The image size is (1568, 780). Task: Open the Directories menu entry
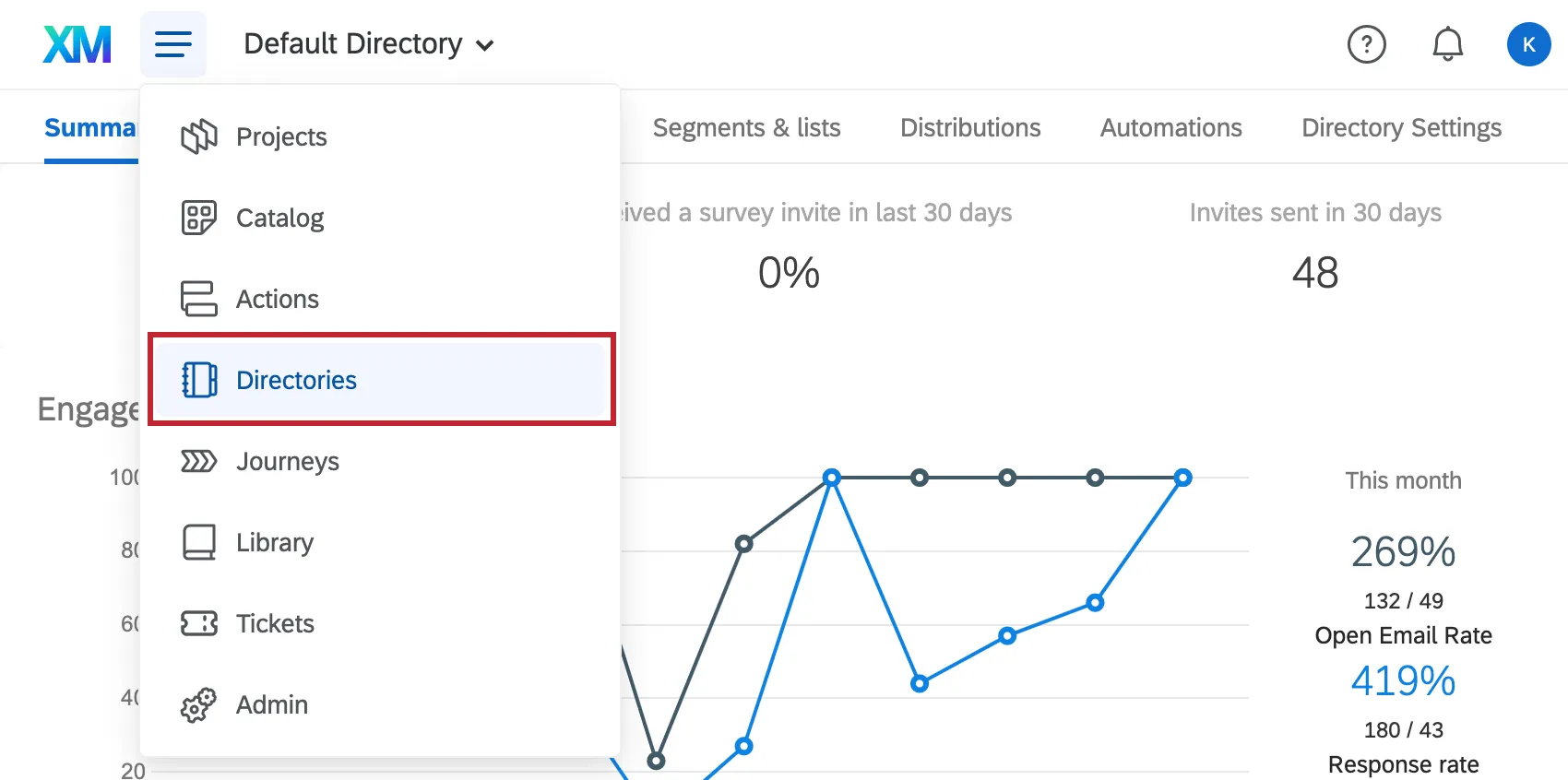coord(295,380)
